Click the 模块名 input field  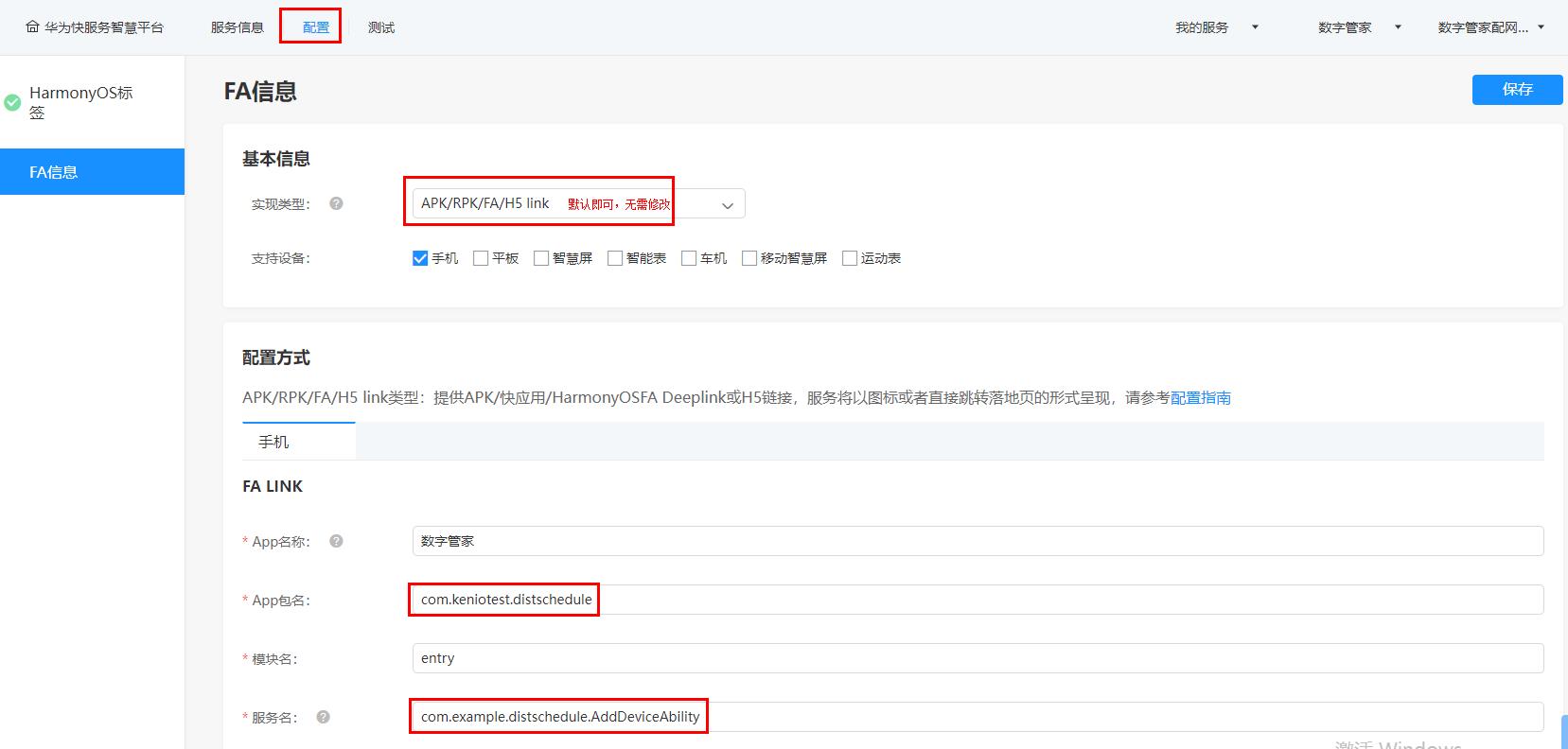coord(978,658)
